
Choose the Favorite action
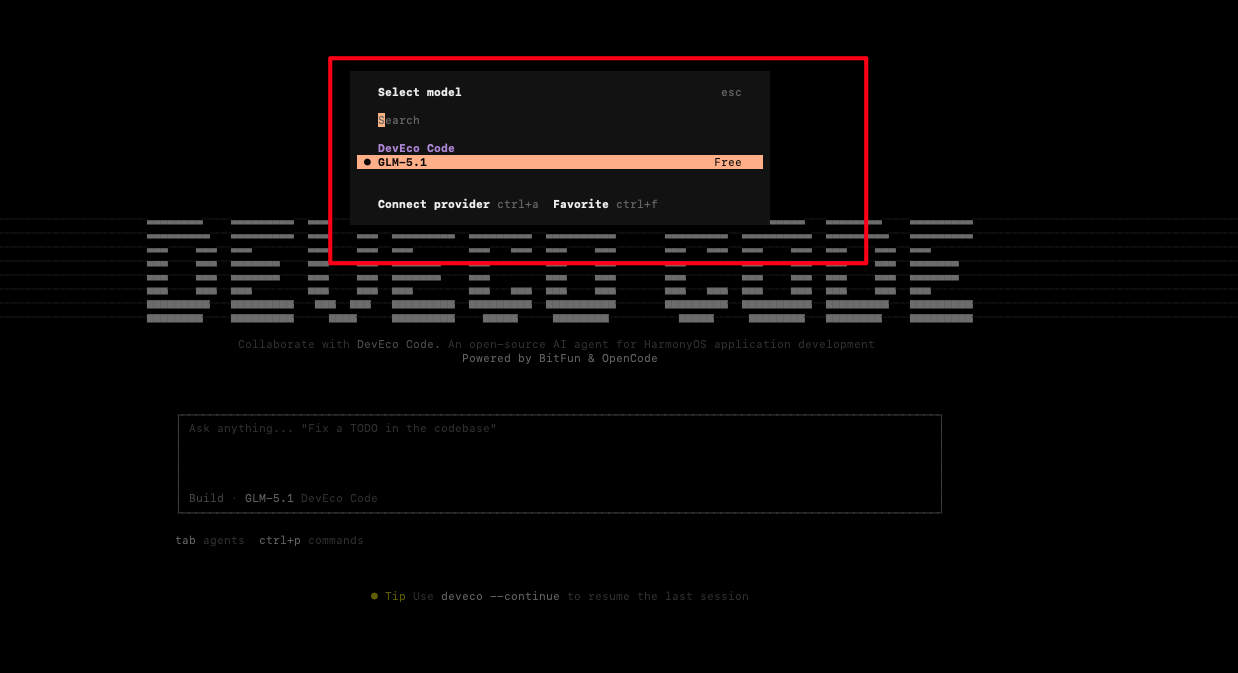(x=605, y=204)
